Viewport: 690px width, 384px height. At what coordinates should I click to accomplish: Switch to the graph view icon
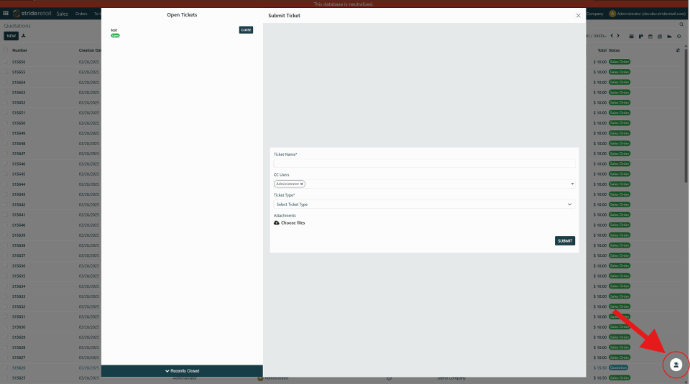coord(669,37)
